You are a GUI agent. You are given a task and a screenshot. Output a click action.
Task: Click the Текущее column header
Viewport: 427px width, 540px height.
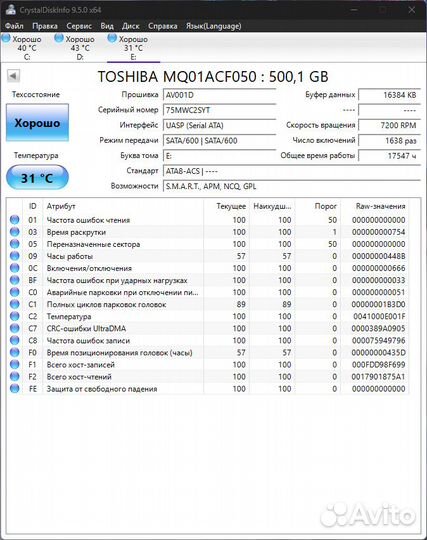(226, 206)
